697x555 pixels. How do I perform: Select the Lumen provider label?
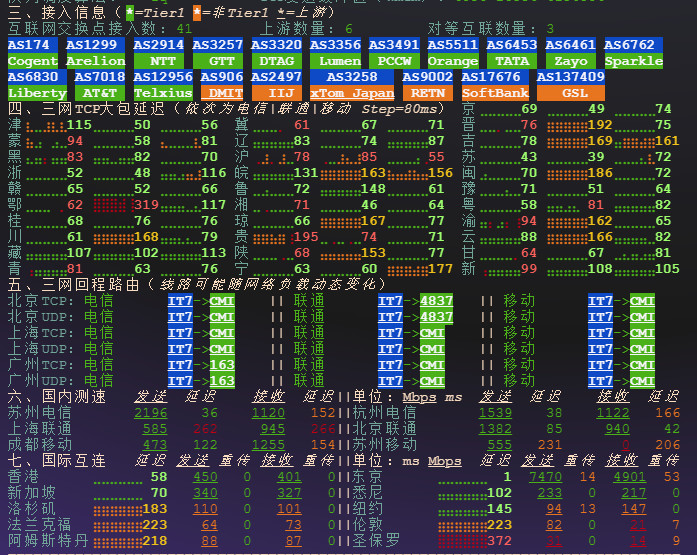tap(335, 61)
